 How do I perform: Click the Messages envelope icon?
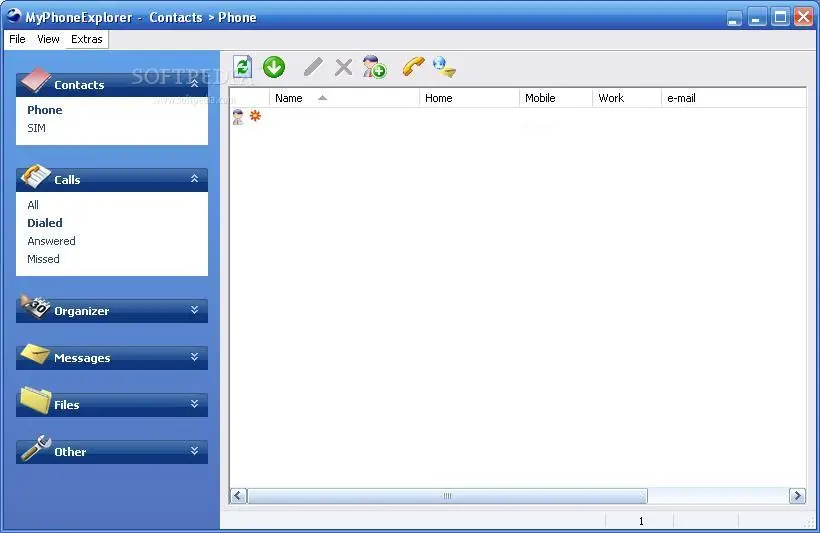pos(35,354)
